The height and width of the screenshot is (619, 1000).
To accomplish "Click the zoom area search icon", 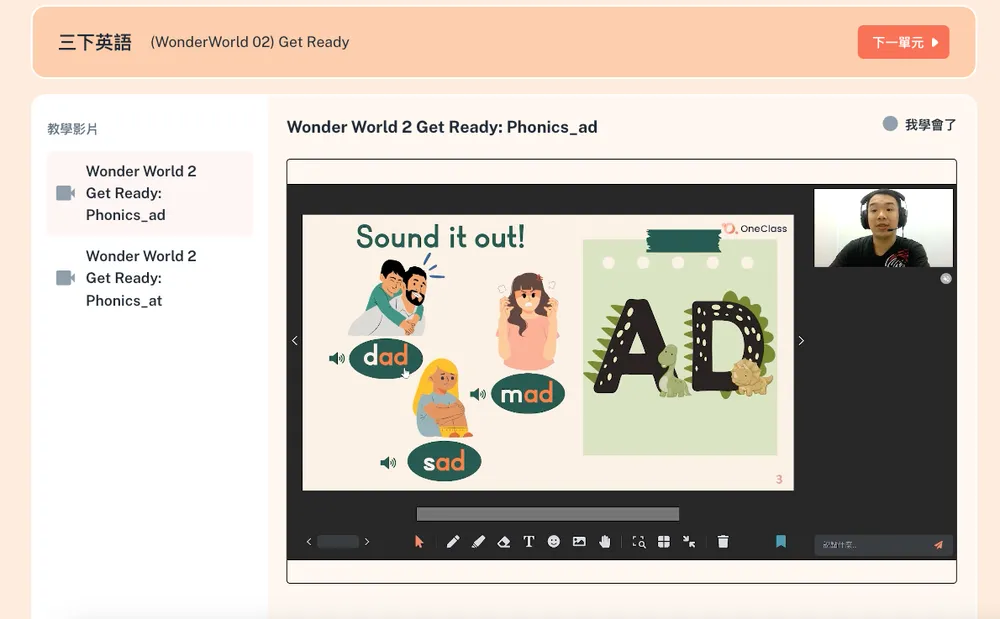I will pyautogui.click(x=639, y=542).
